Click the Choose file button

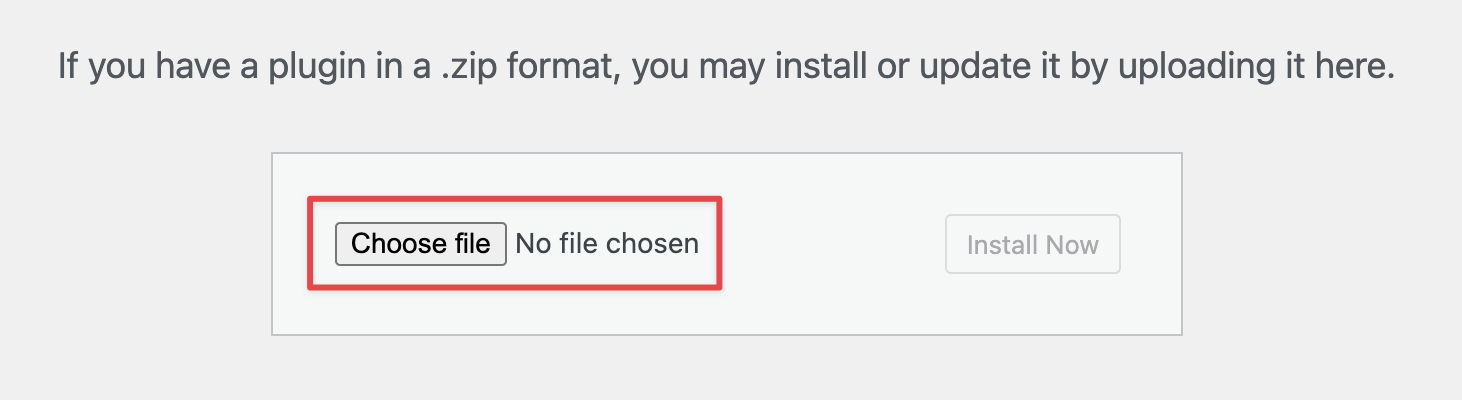(x=421, y=244)
